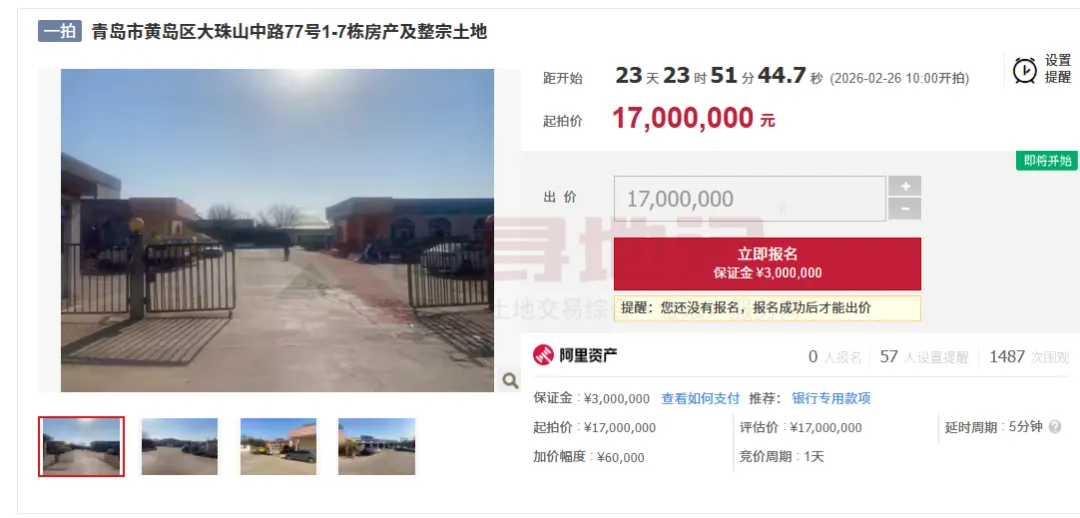This screenshot has width=1080, height=518.
Task: Increase bid with the plus button
Action: 904,186
